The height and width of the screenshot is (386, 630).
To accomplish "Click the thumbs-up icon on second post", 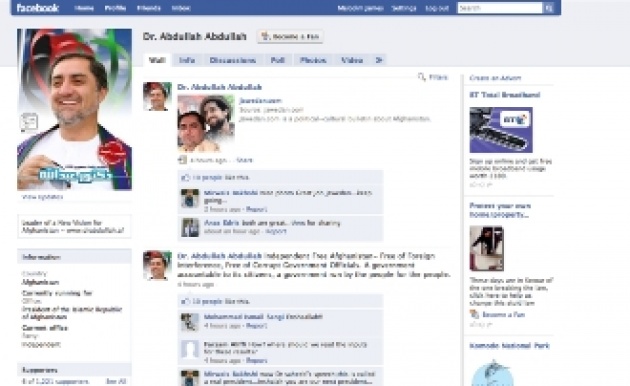I will click(x=185, y=301).
